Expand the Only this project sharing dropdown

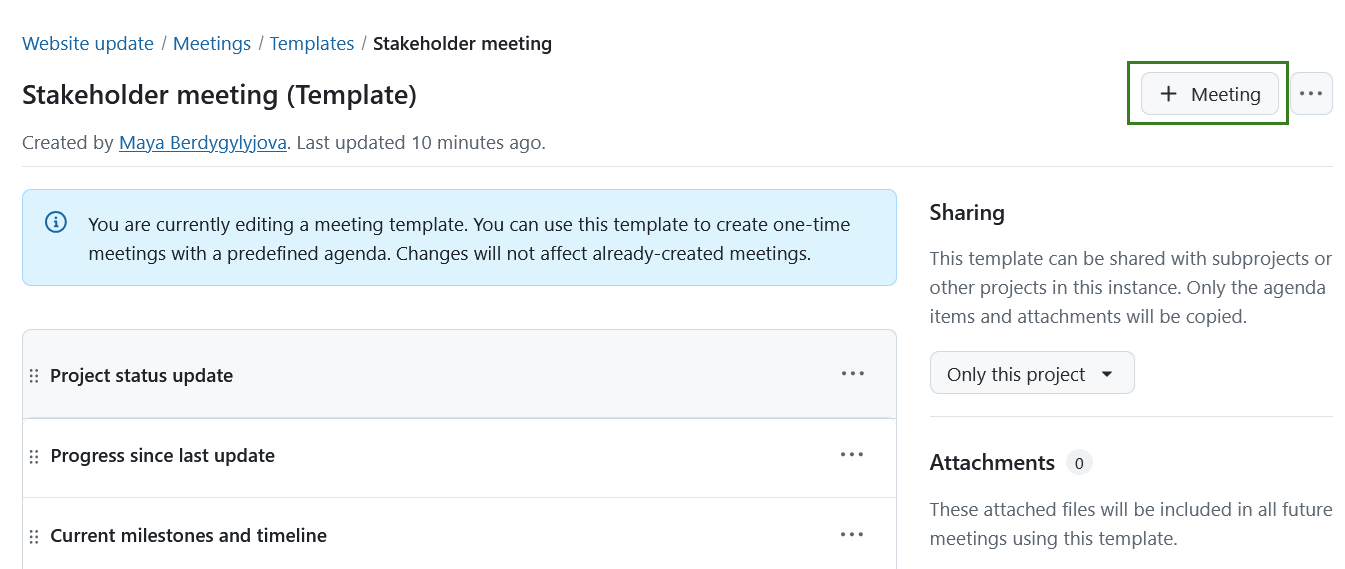[x=1031, y=374]
